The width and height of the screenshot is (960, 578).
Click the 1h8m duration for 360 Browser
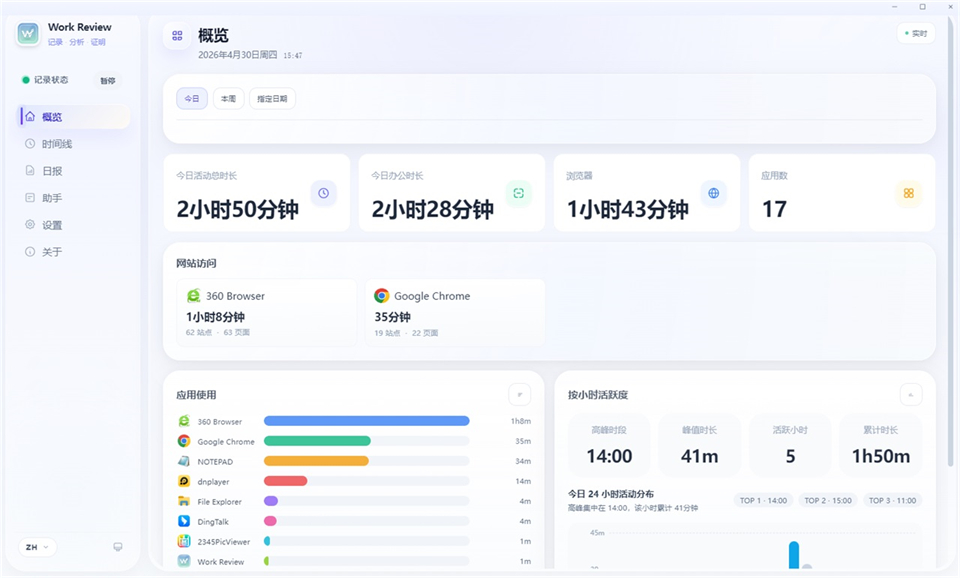click(520, 421)
